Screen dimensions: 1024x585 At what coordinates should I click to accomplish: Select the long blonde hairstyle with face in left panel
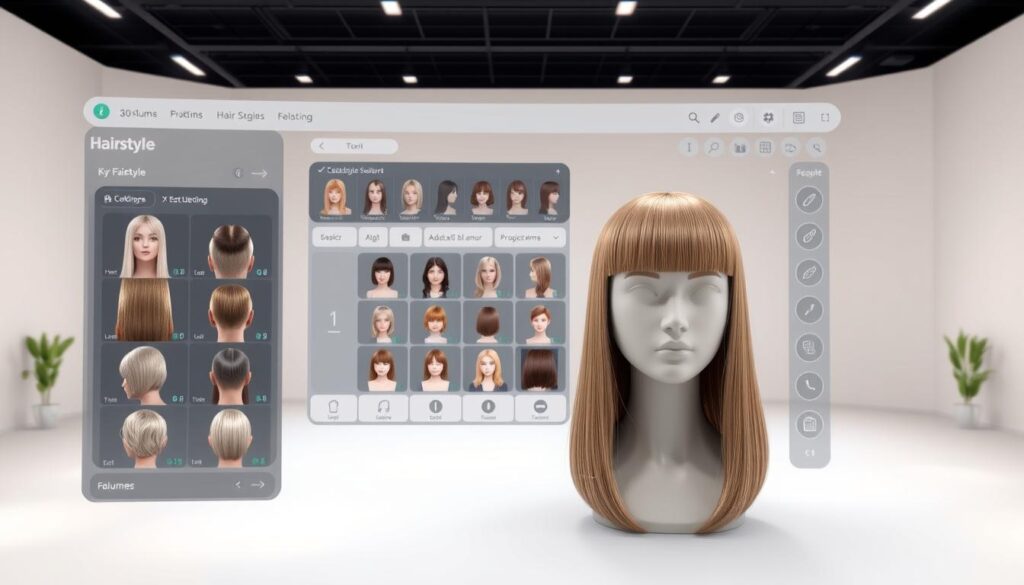coord(144,247)
